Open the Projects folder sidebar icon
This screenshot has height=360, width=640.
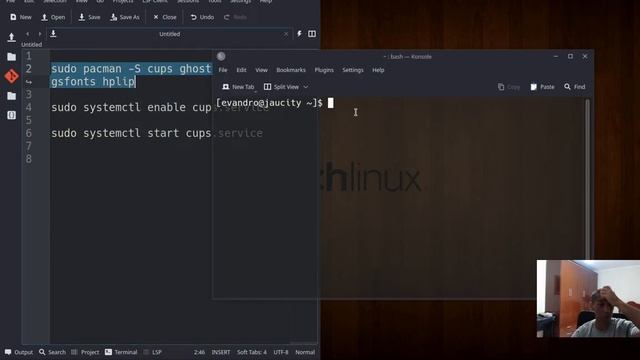[x=11, y=96]
